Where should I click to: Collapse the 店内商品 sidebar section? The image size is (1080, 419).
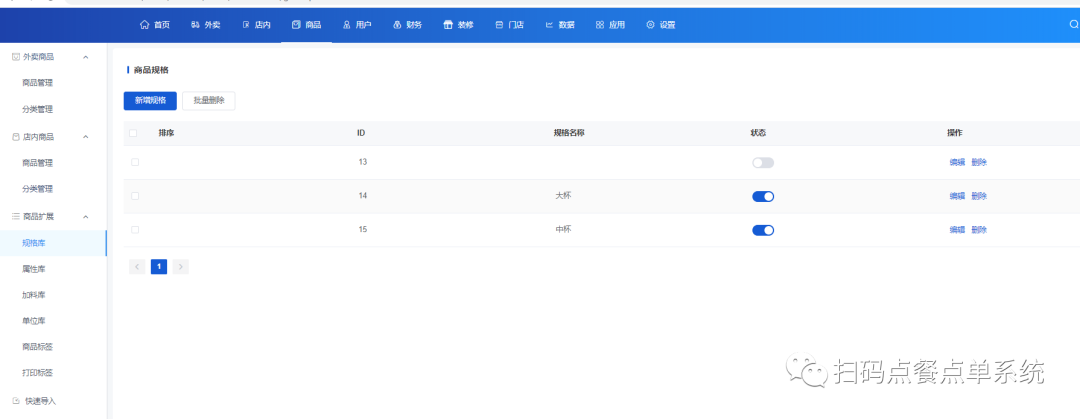click(86, 137)
